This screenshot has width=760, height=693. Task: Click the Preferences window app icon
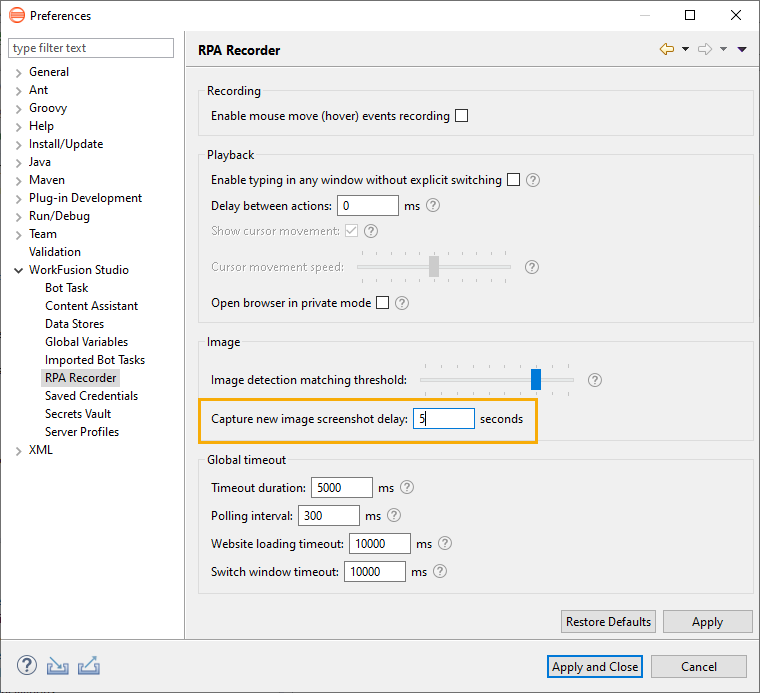17,16
